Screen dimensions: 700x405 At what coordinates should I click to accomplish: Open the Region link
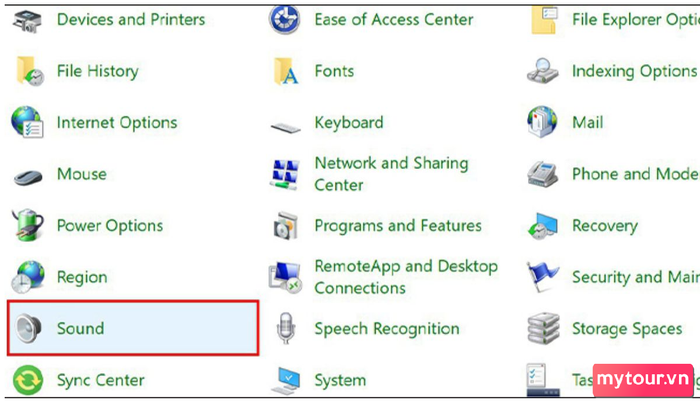tap(82, 277)
